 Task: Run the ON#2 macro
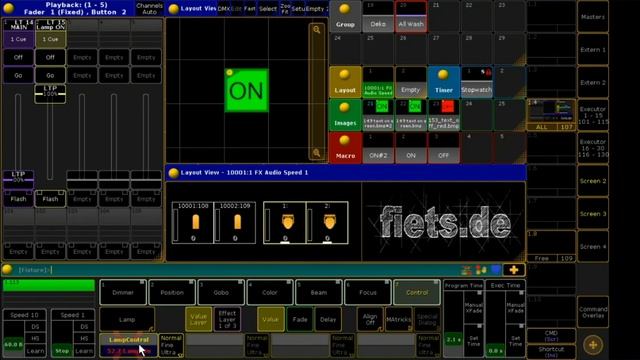(378, 148)
